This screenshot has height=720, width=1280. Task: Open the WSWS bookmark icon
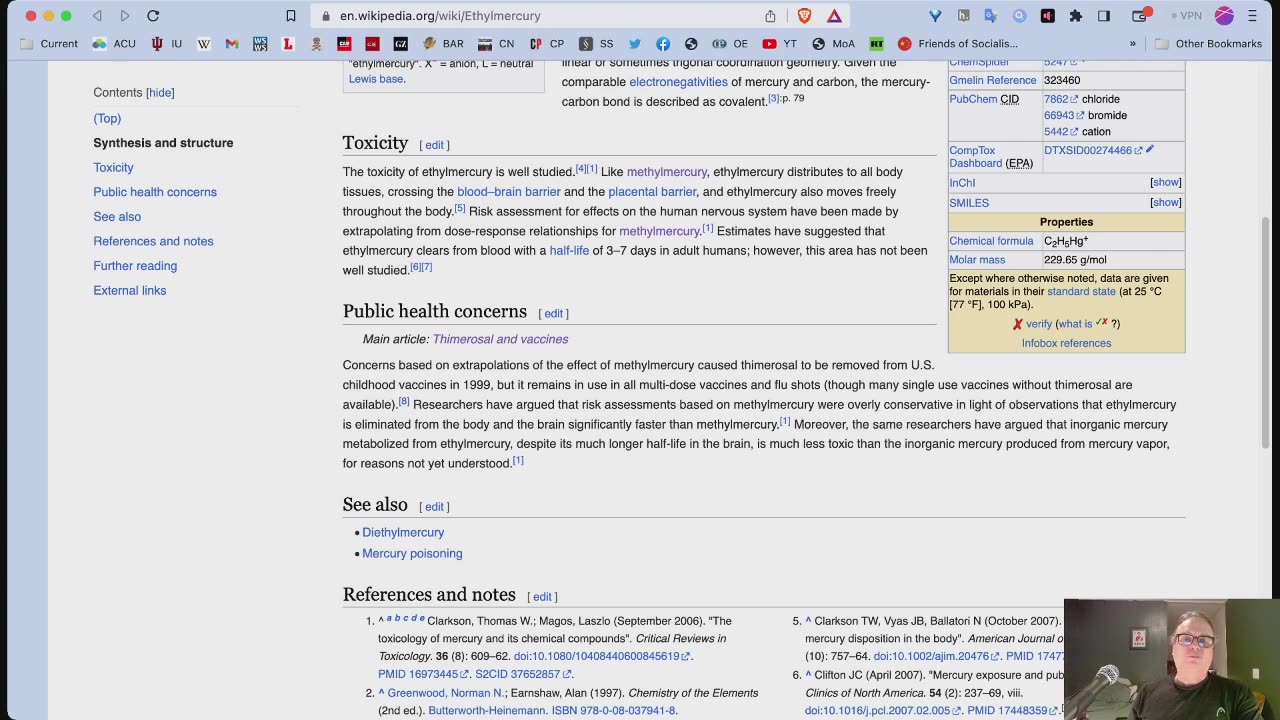click(x=260, y=44)
